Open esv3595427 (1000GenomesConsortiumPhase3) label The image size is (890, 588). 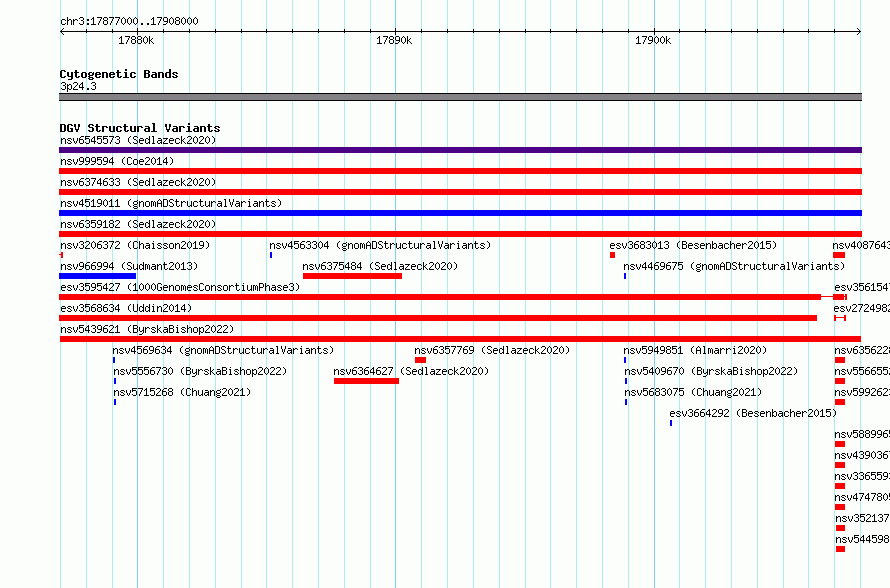click(180, 287)
